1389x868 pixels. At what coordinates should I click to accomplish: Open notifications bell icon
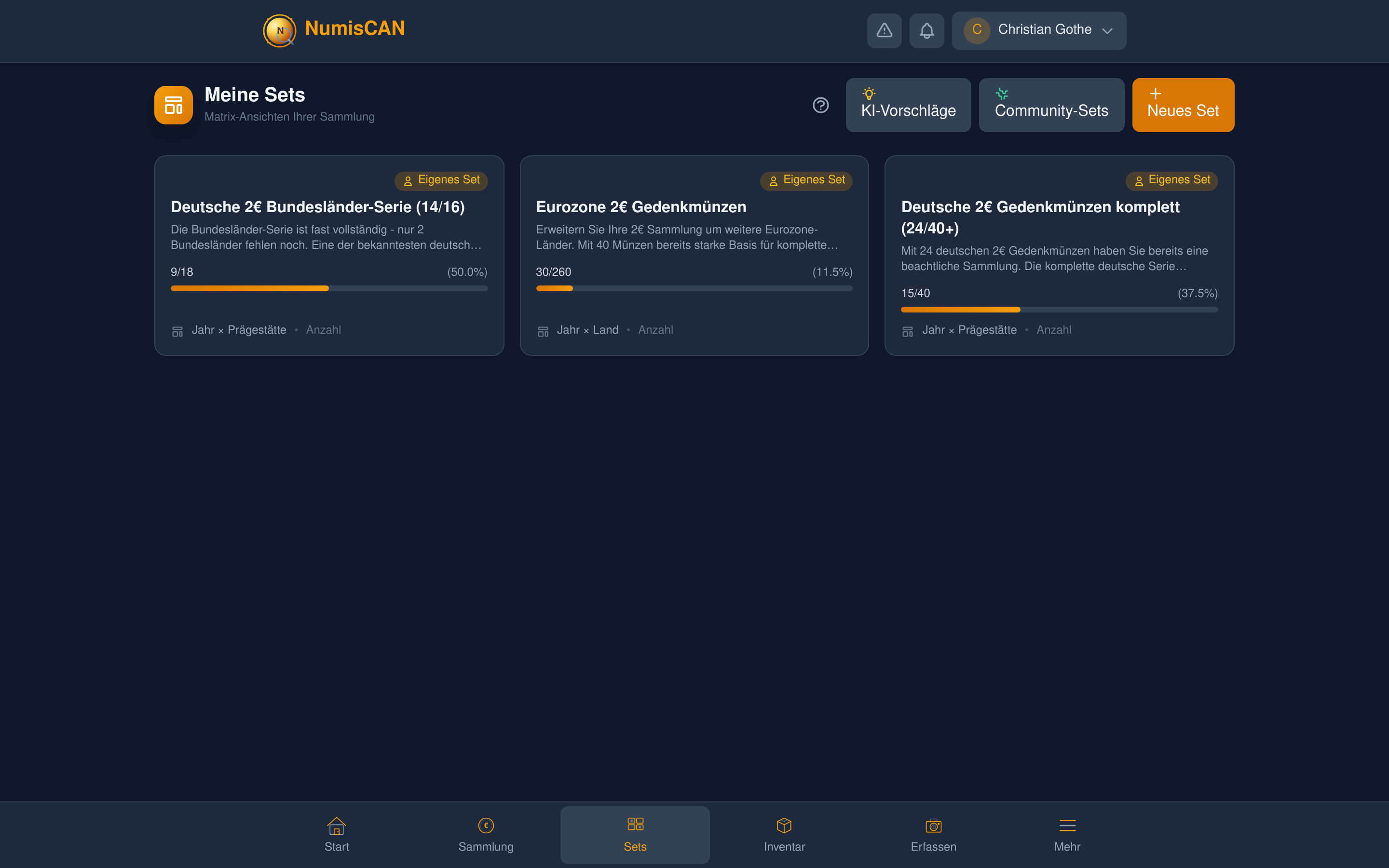pos(926,30)
